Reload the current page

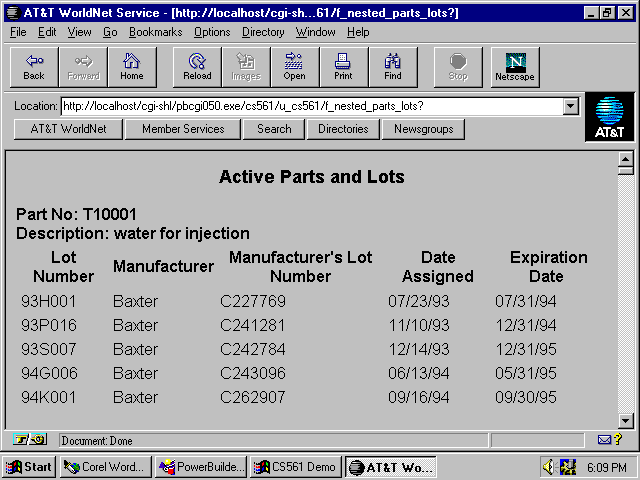click(x=197, y=67)
